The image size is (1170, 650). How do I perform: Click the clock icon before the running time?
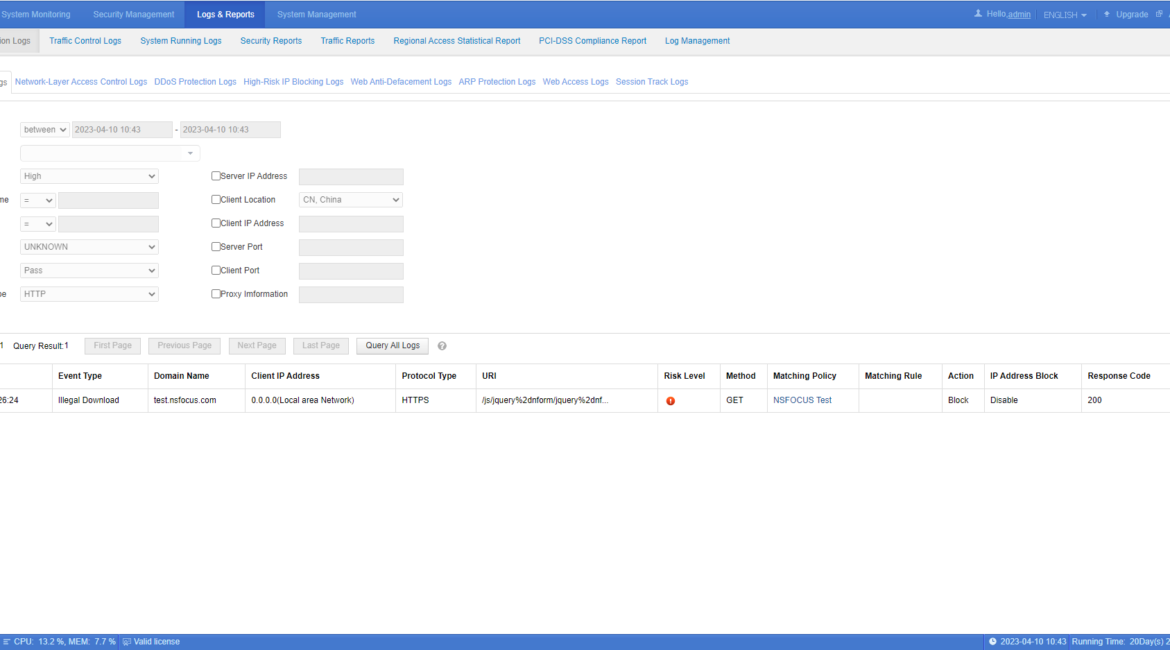tap(992, 641)
